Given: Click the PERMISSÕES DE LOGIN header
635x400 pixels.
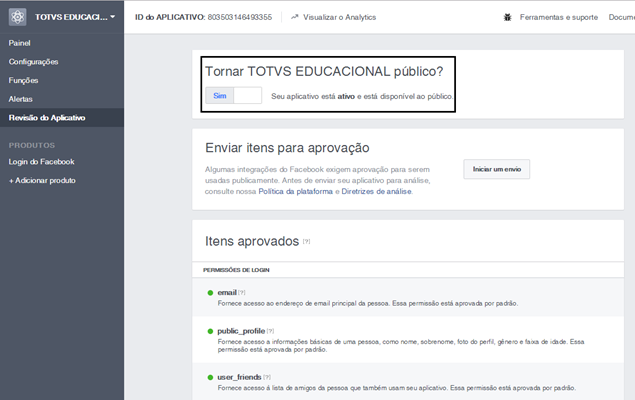Looking at the screenshot, I should (x=236, y=270).
